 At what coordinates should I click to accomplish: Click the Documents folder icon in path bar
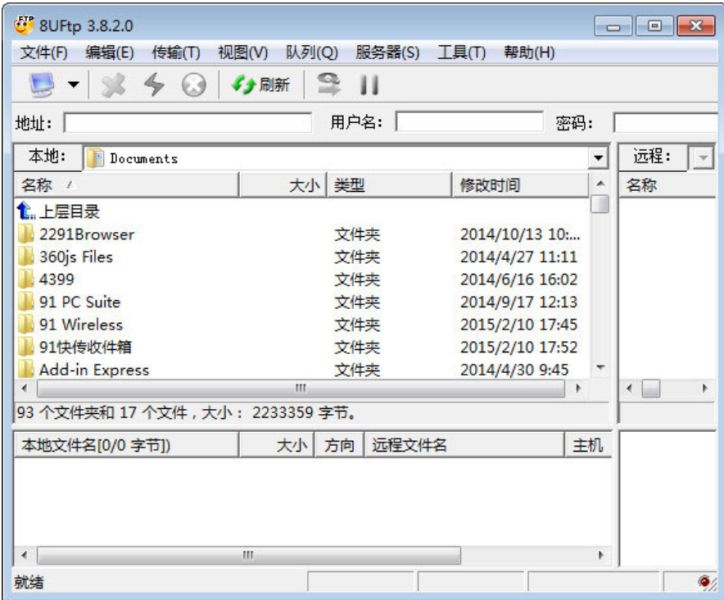[96, 158]
